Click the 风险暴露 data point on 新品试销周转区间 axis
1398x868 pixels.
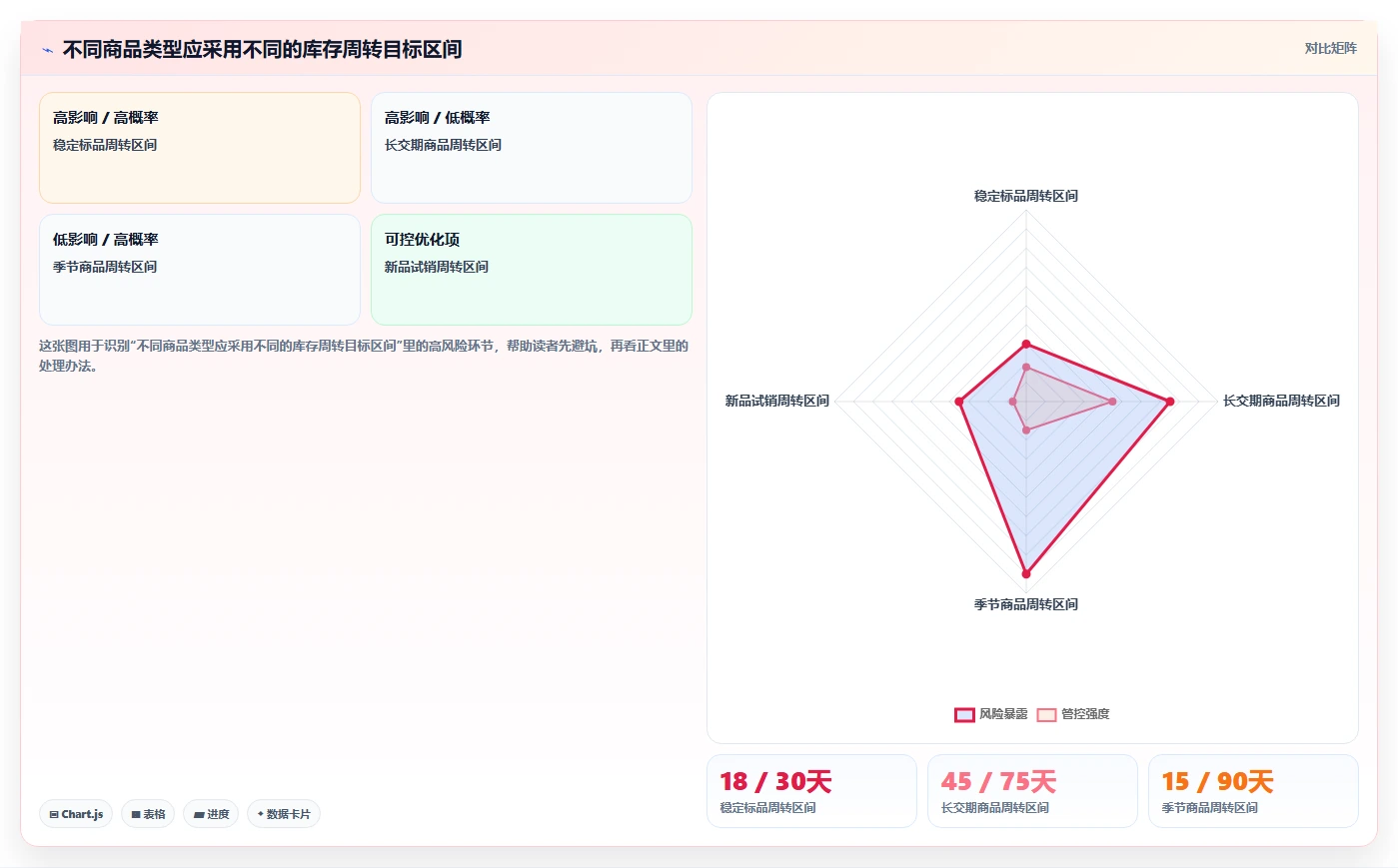(959, 402)
